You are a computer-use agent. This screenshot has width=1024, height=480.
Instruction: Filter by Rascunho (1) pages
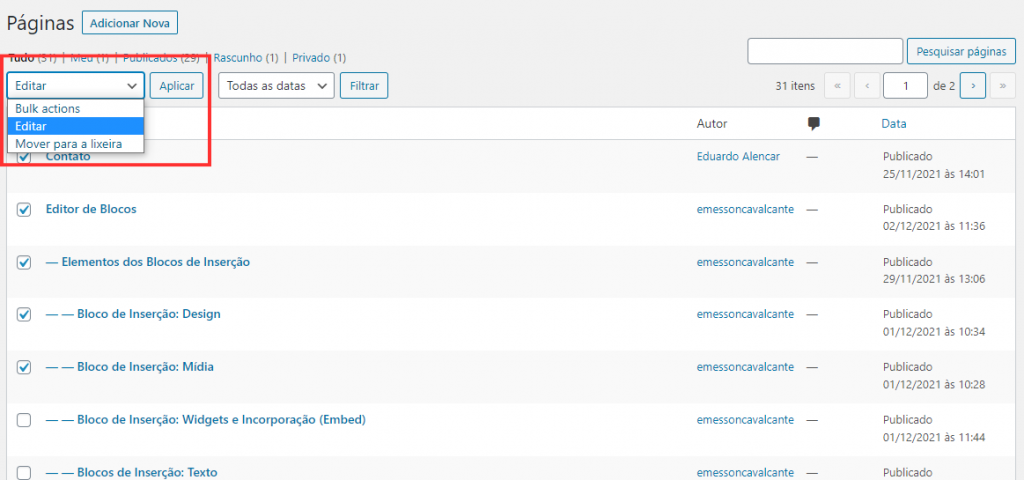(x=246, y=57)
